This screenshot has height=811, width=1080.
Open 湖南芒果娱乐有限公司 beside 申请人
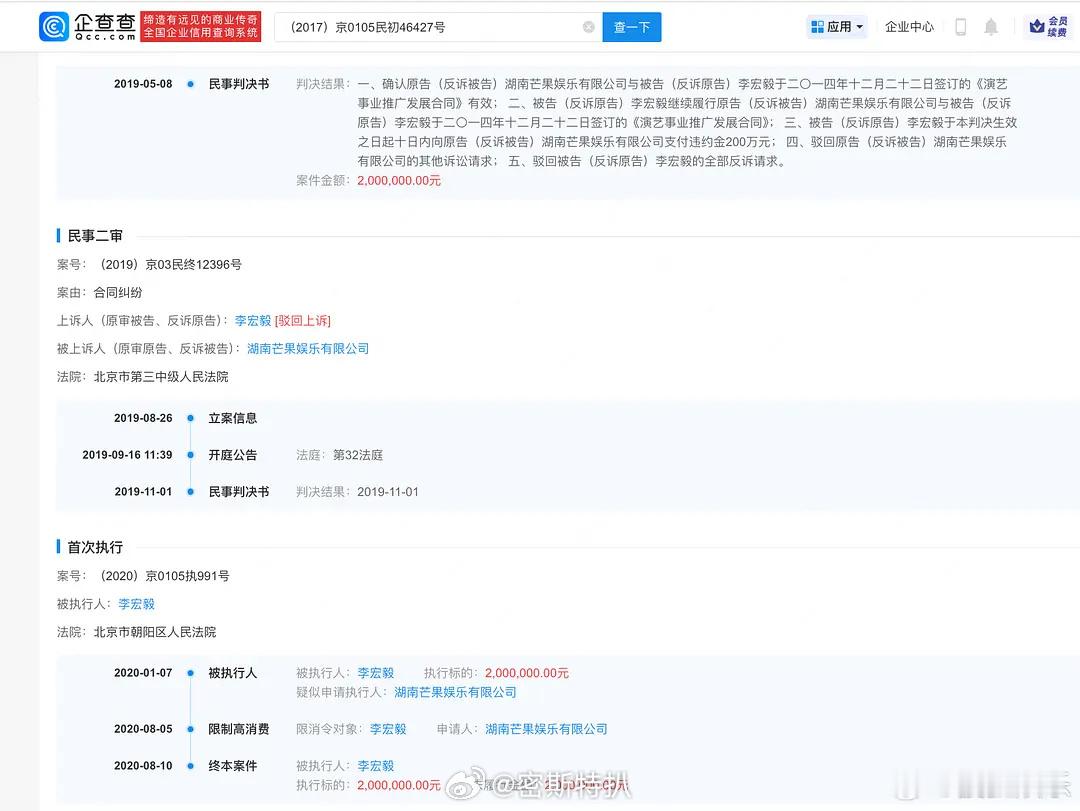coord(546,729)
